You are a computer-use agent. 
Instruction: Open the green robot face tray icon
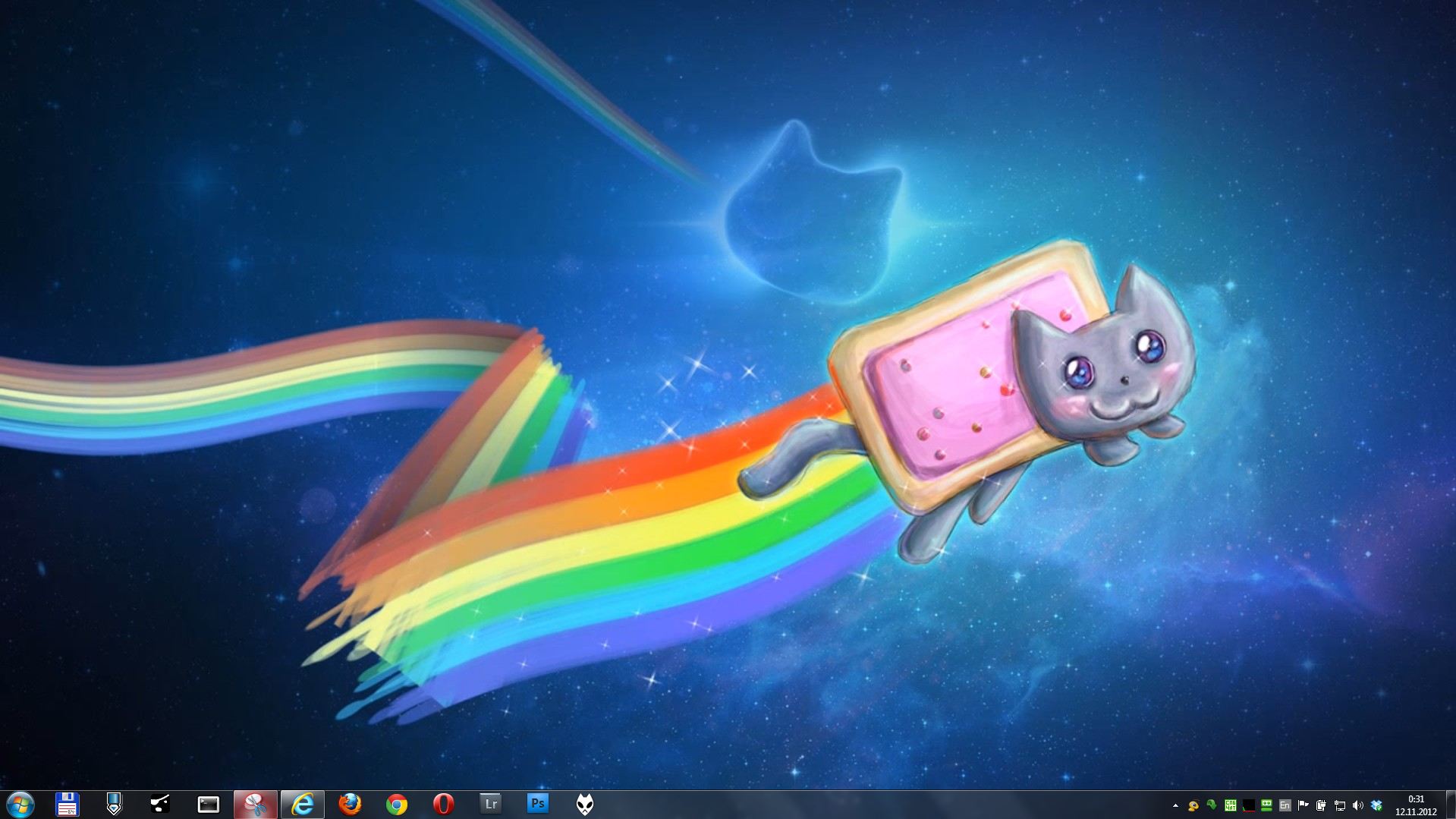click(1266, 805)
